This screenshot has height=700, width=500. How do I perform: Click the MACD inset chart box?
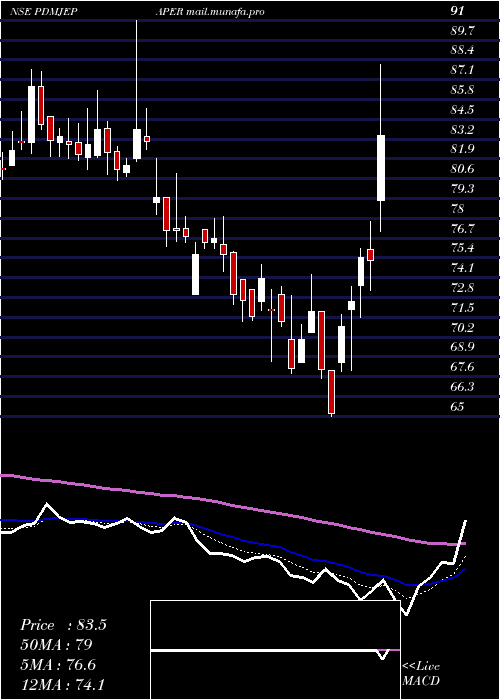(275, 650)
